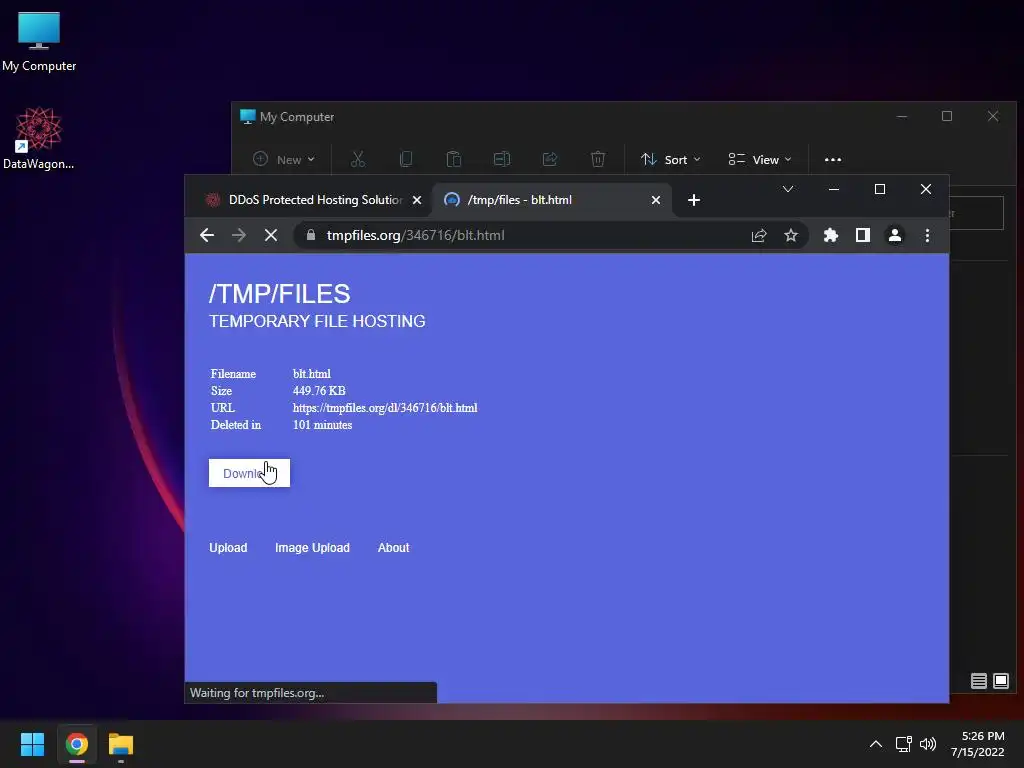Close the /tmp/files - blt.html tab
Image resolution: width=1024 pixels, height=768 pixels.
point(656,200)
